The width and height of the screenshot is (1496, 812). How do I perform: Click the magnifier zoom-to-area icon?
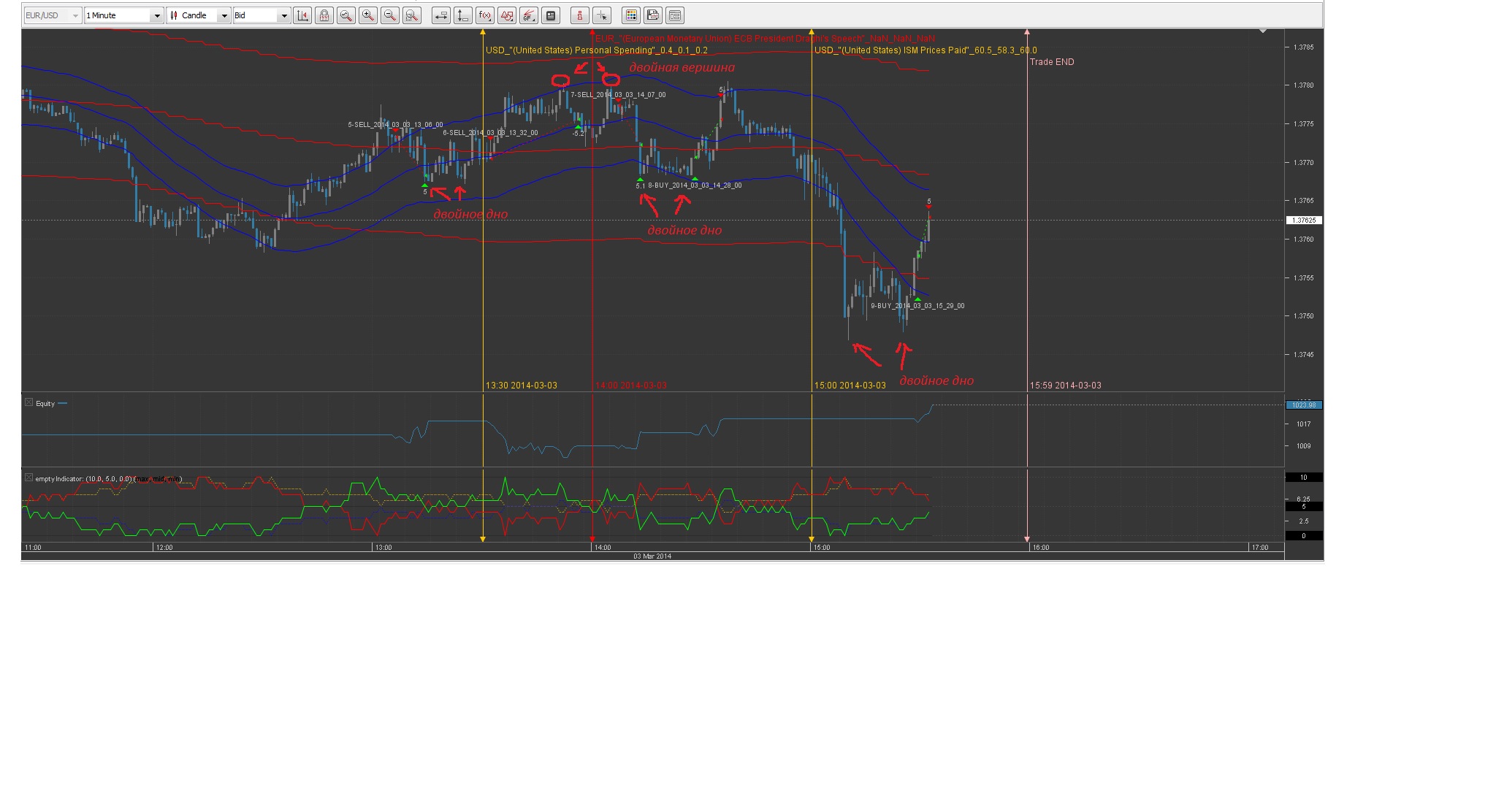point(346,15)
